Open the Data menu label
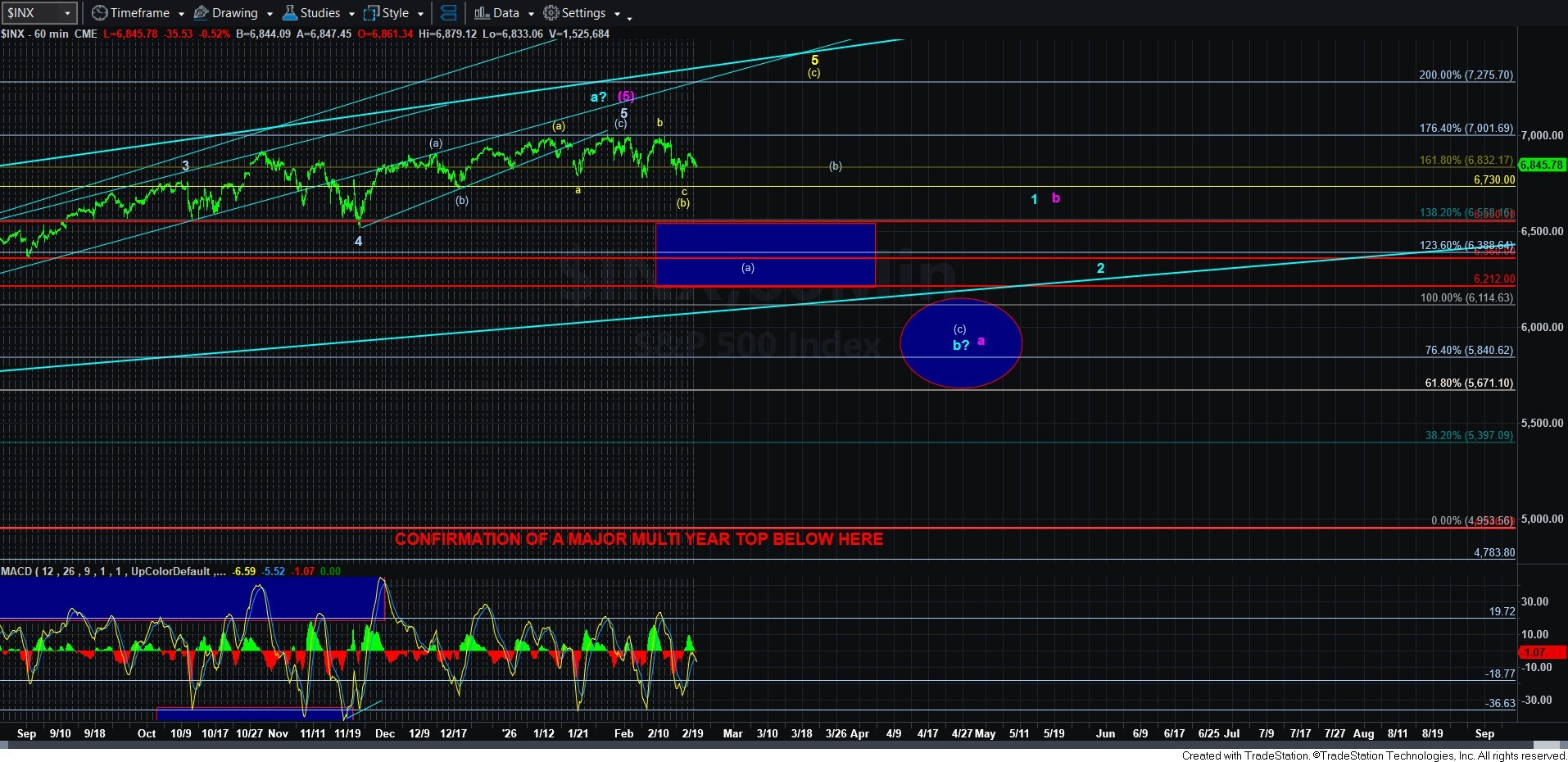Screen dimensions: 1568x762 tap(505, 13)
